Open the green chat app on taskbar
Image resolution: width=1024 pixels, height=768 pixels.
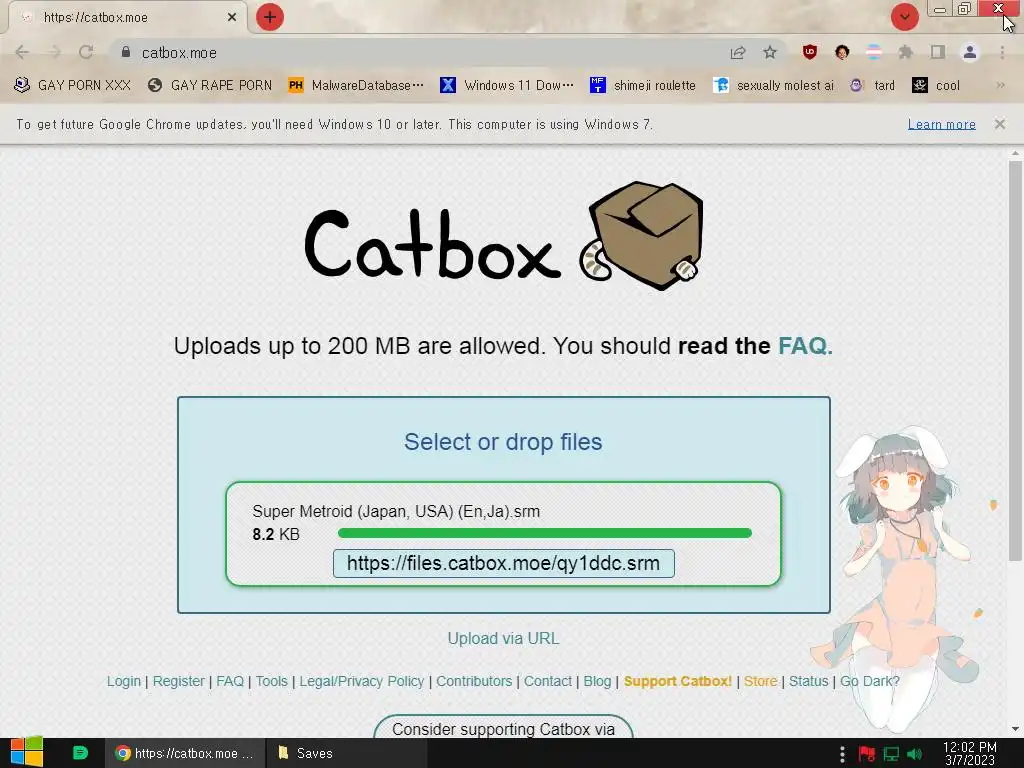pyautogui.click(x=80, y=753)
